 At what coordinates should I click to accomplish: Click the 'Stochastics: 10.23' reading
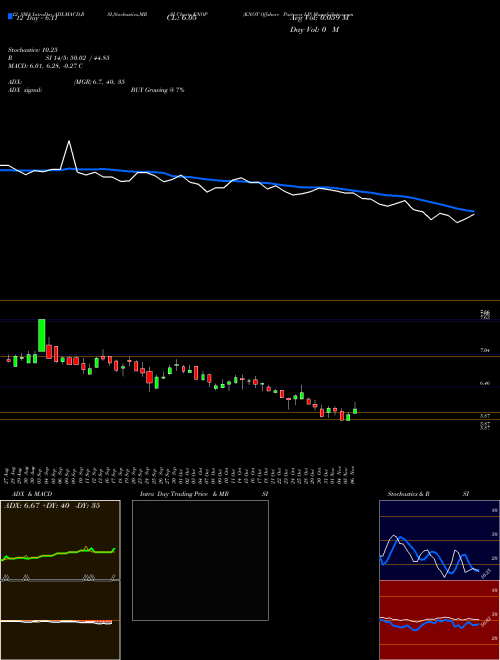[x=32, y=50]
